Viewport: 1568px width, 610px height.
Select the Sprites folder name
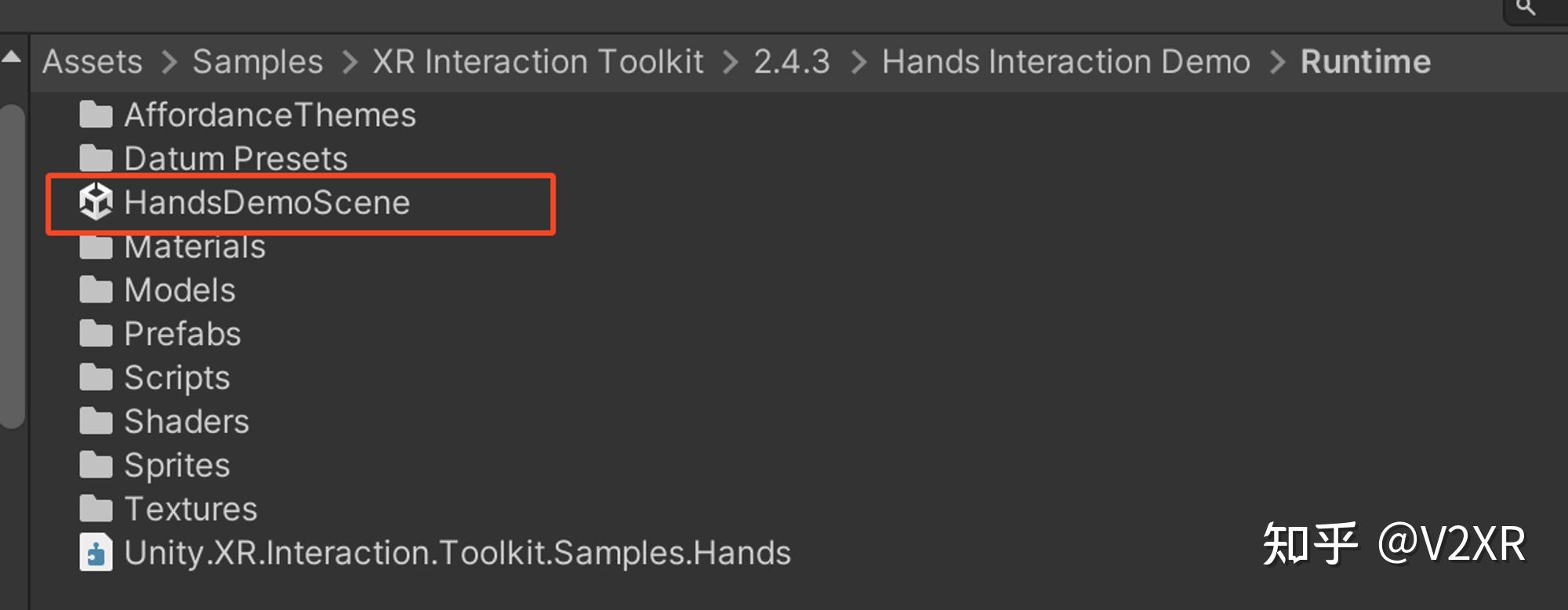click(177, 466)
